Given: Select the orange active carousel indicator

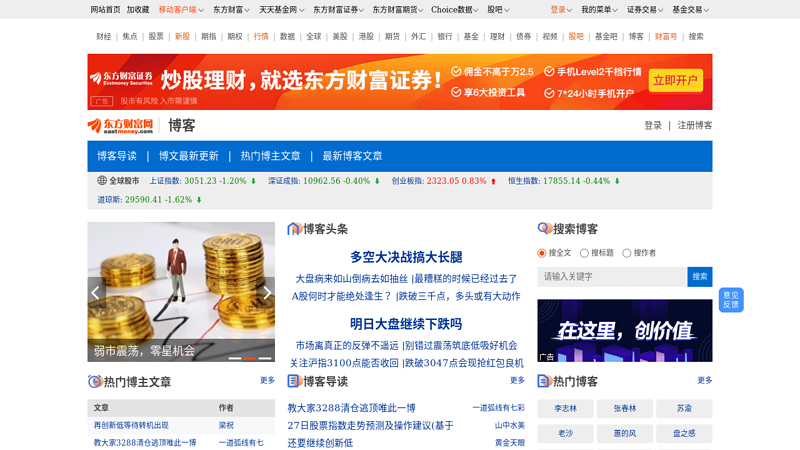Looking at the screenshot, I should coord(250,358).
